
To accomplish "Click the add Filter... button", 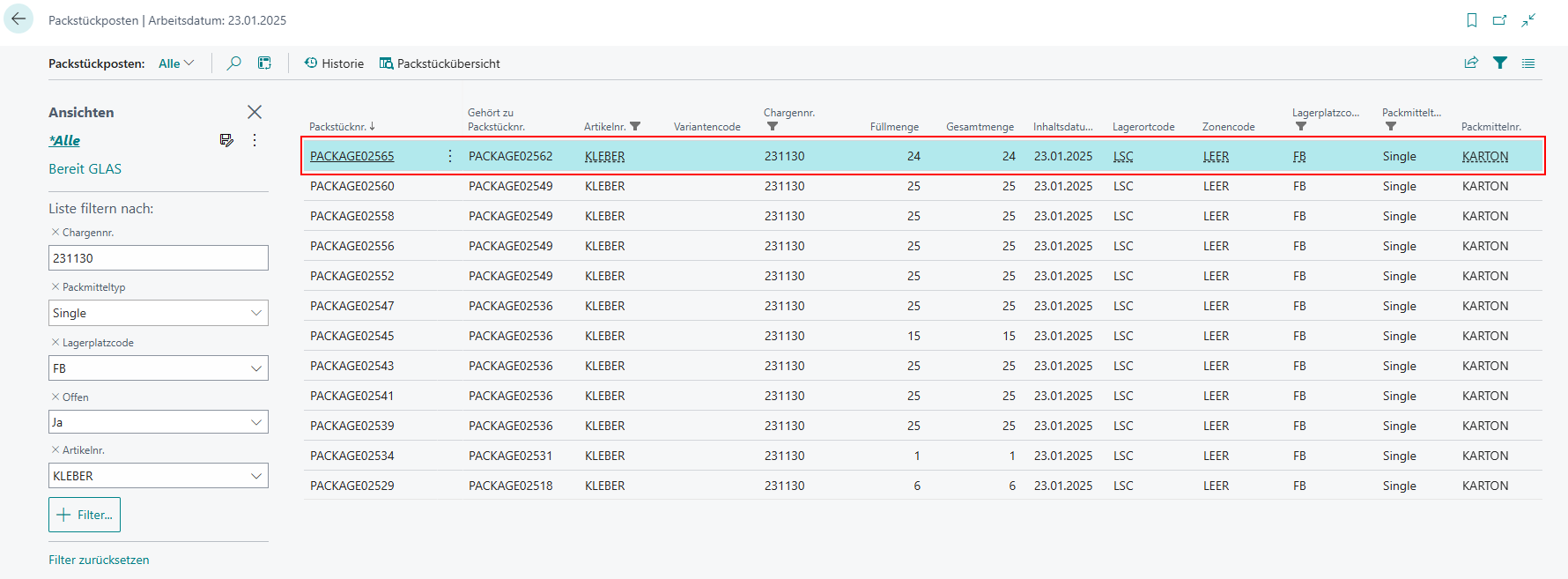I will [x=85, y=515].
